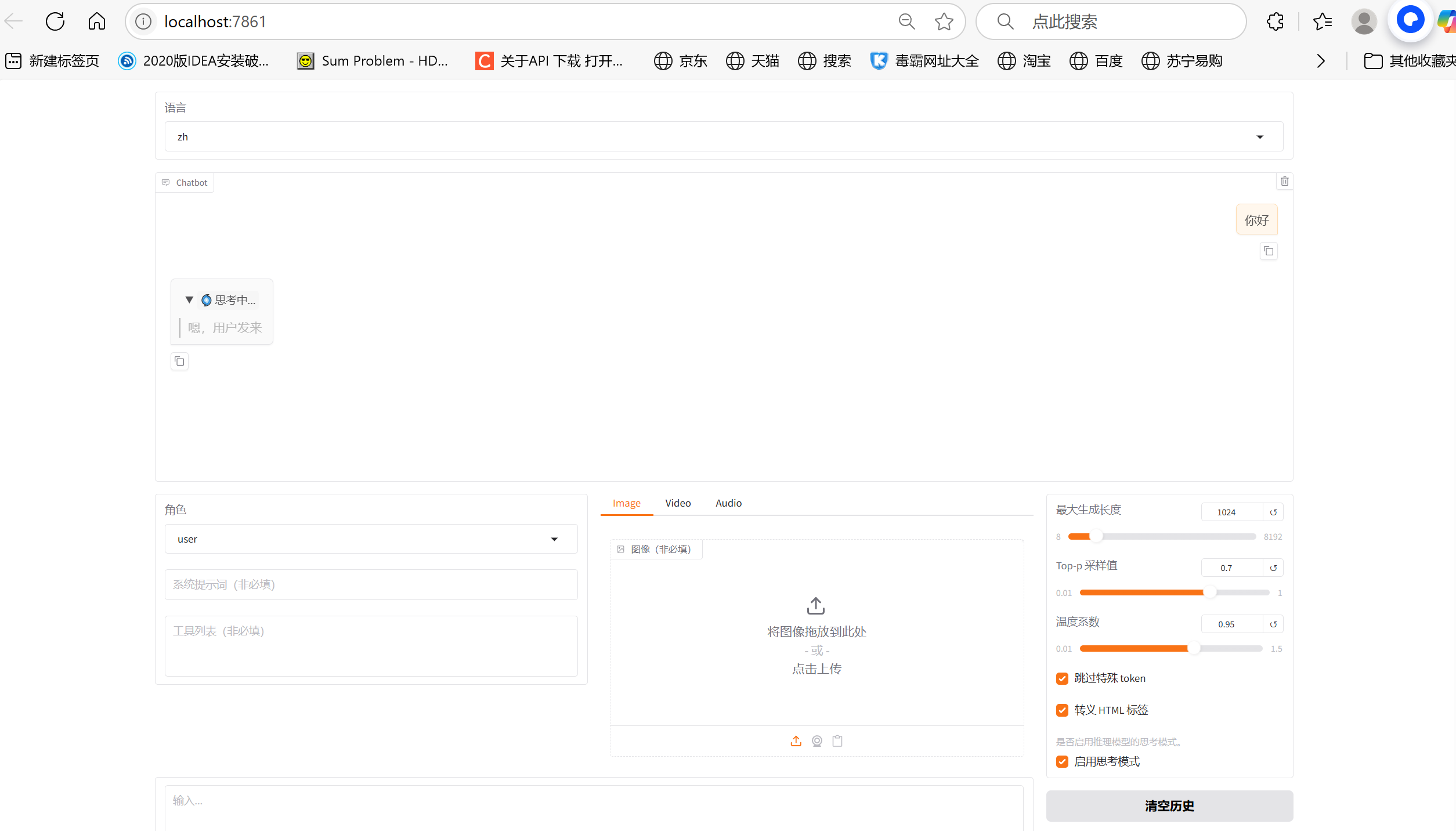This screenshot has height=831, width=1456.
Task: Switch to the Audio tab
Action: (x=728, y=503)
